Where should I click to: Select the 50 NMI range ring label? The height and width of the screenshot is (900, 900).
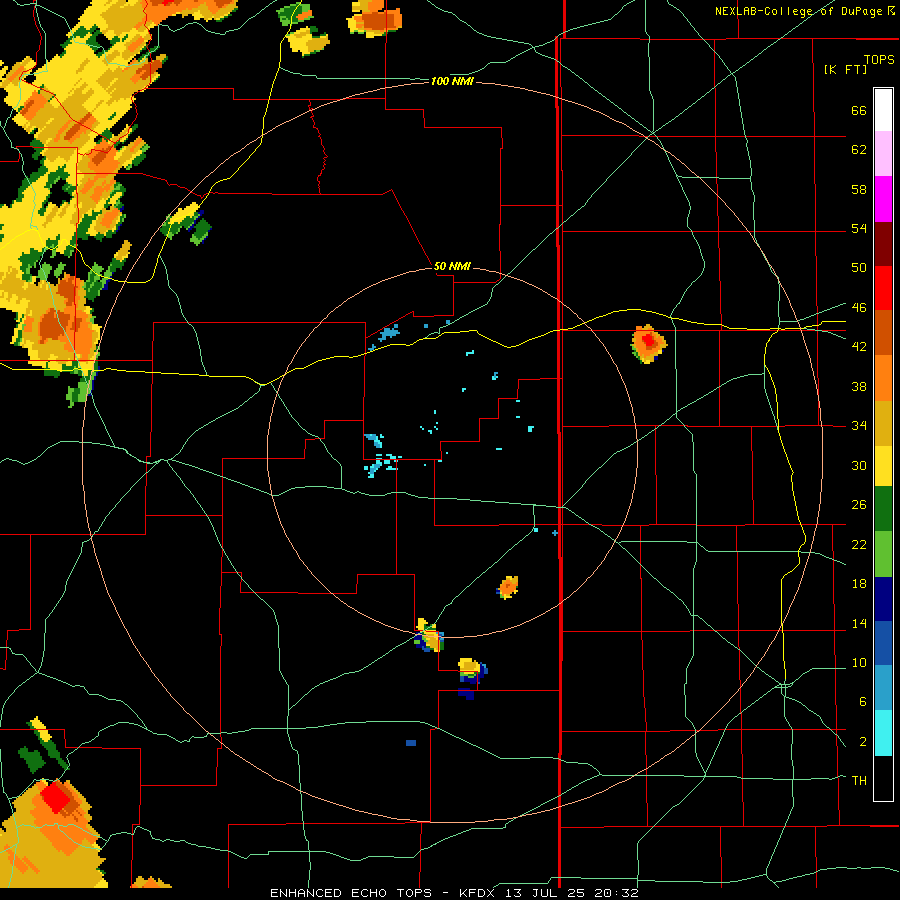point(452,266)
